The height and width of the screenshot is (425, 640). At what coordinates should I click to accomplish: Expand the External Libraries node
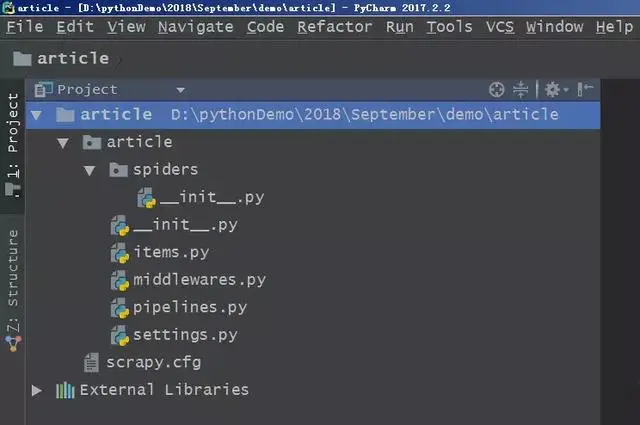[36, 390]
